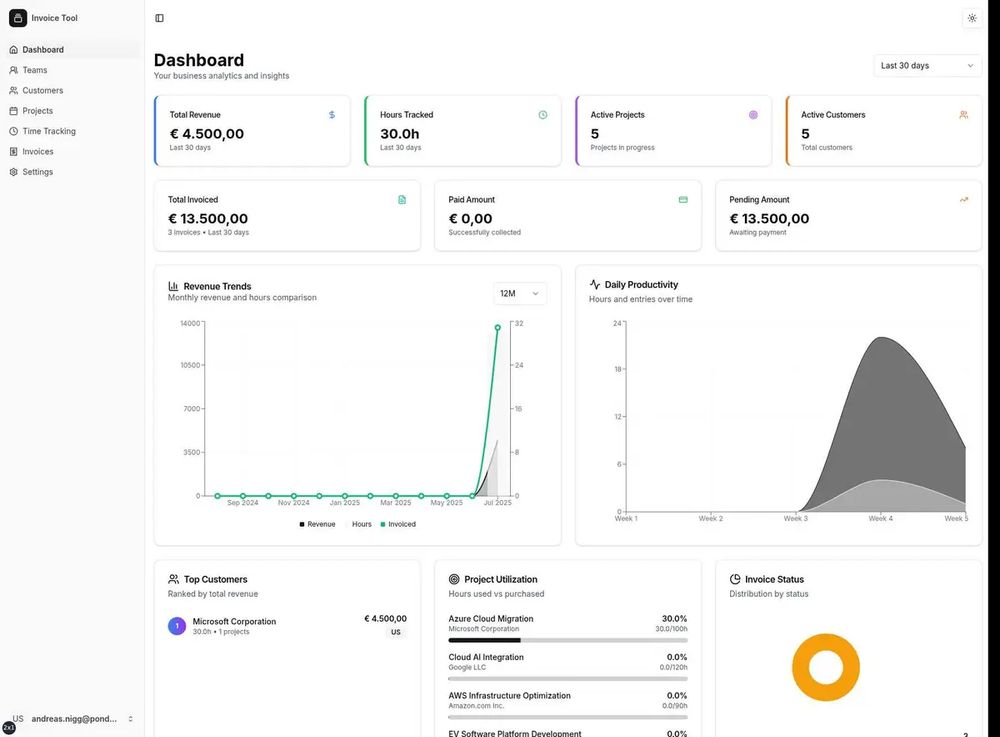Go to Time Tracking page
This screenshot has height=737, width=1000.
pyautogui.click(x=49, y=131)
